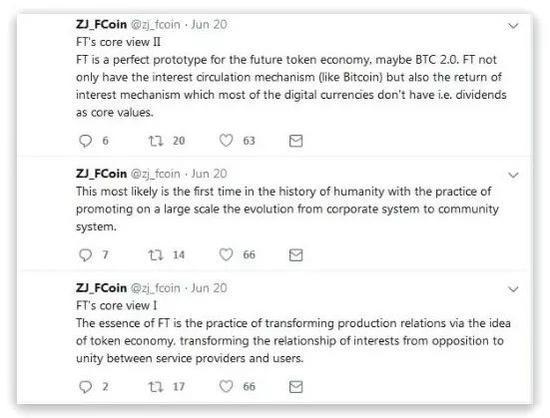Like the FT's core view II tweet
The height and width of the screenshot is (418, 550).
[x=226, y=141]
